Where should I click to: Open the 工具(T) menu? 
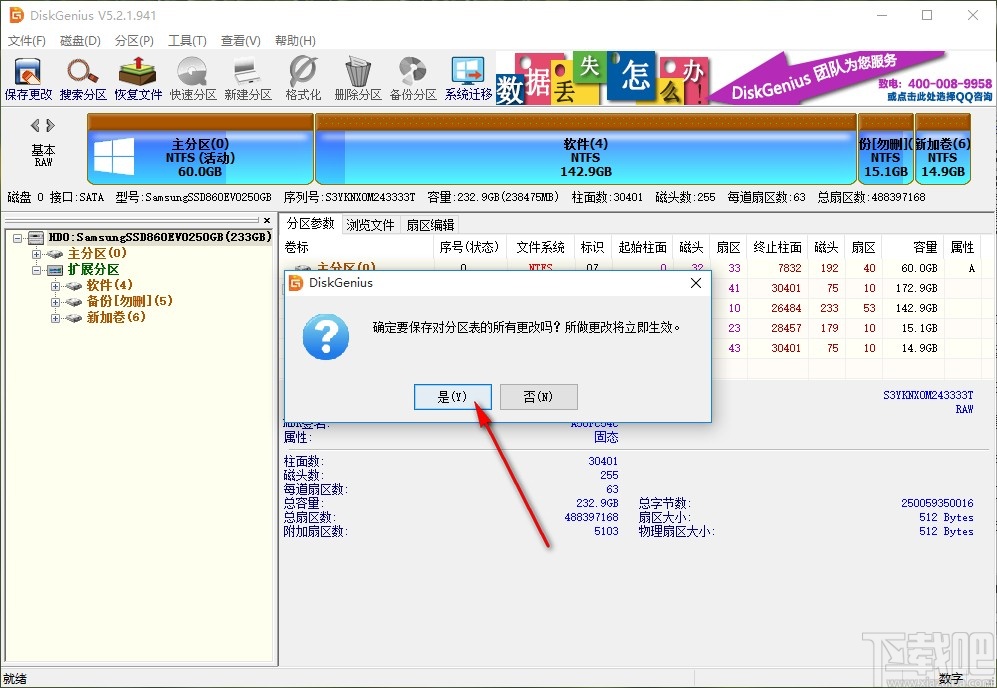click(187, 41)
